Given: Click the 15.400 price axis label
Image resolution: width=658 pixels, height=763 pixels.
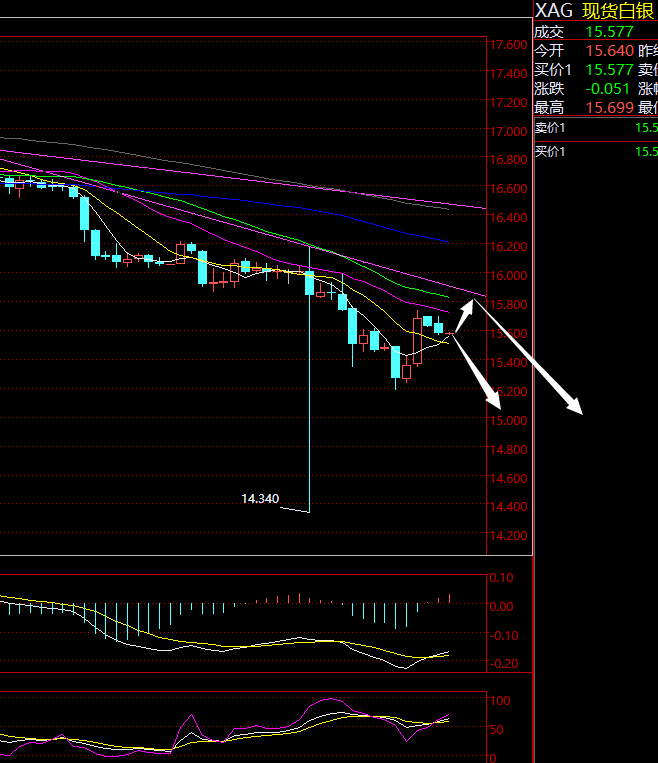Looking at the screenshot, I should [508, 363].
